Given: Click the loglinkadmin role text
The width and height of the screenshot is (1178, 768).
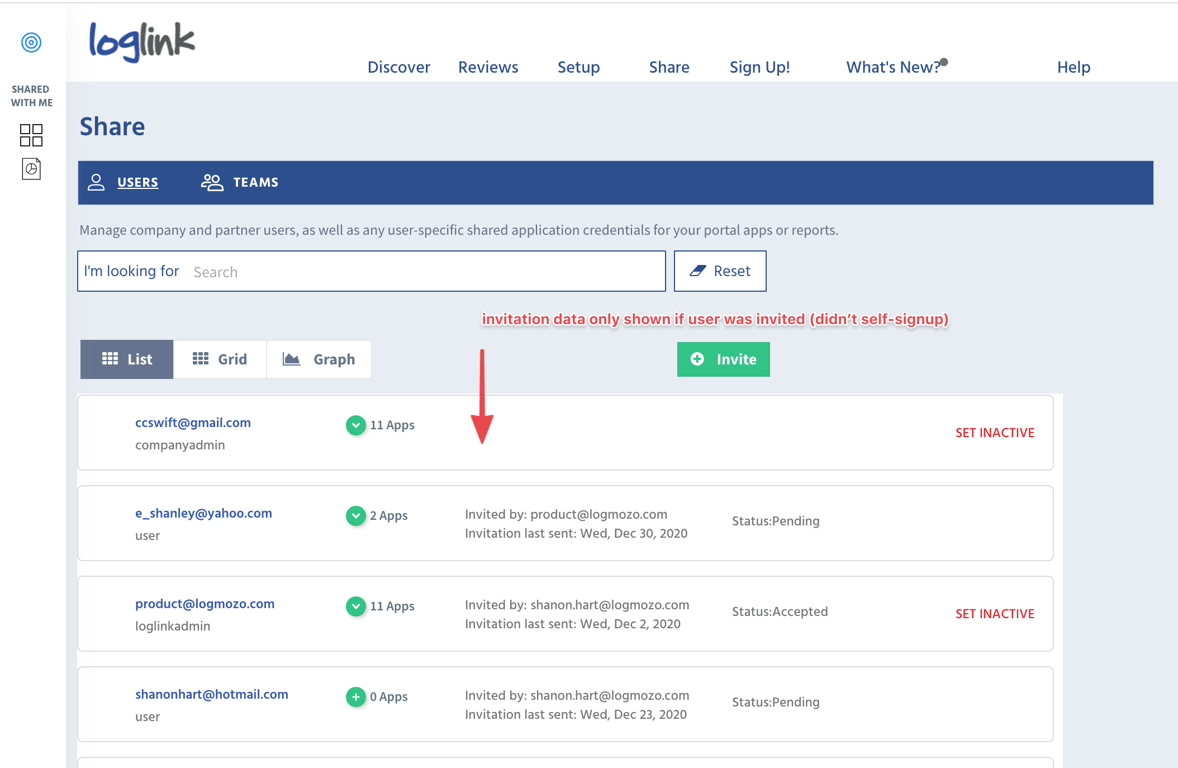Looking at the screenshot, I should tap(173, 626).
